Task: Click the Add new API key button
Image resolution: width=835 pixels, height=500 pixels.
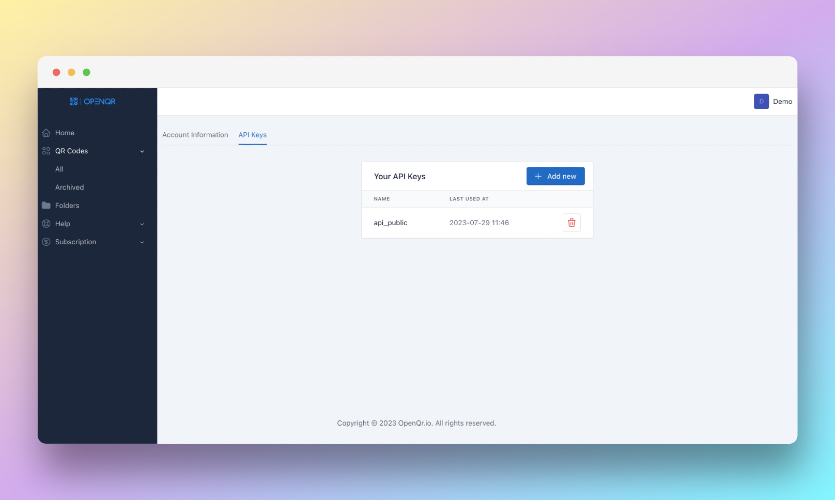Action: pyautogui.click(x=555, y=176)
